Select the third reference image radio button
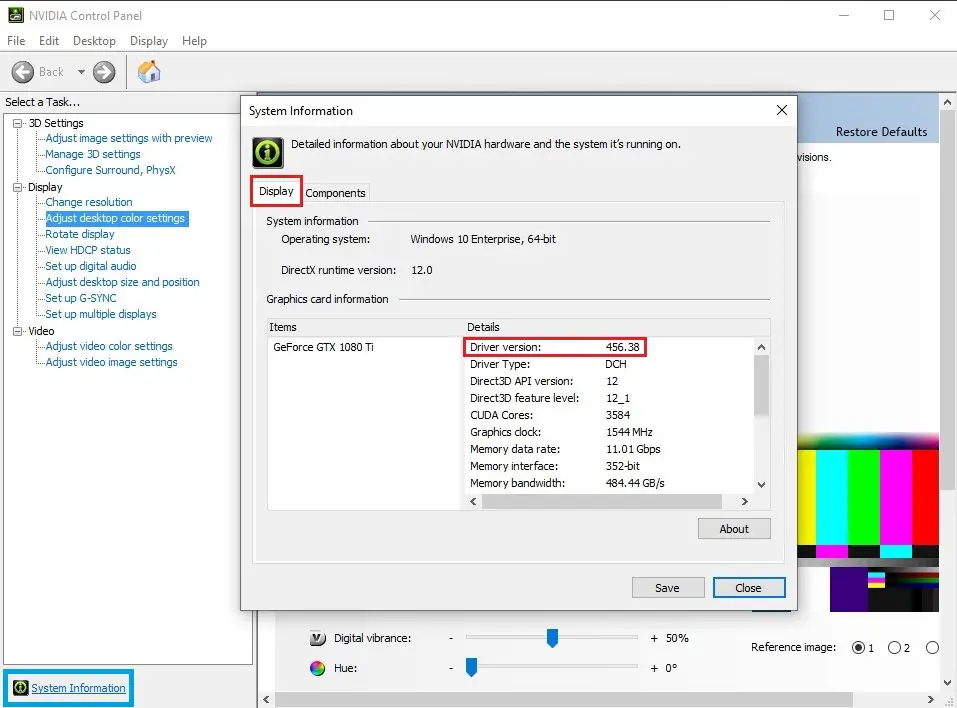The image size is (957, 708). [x=932, y=648]
